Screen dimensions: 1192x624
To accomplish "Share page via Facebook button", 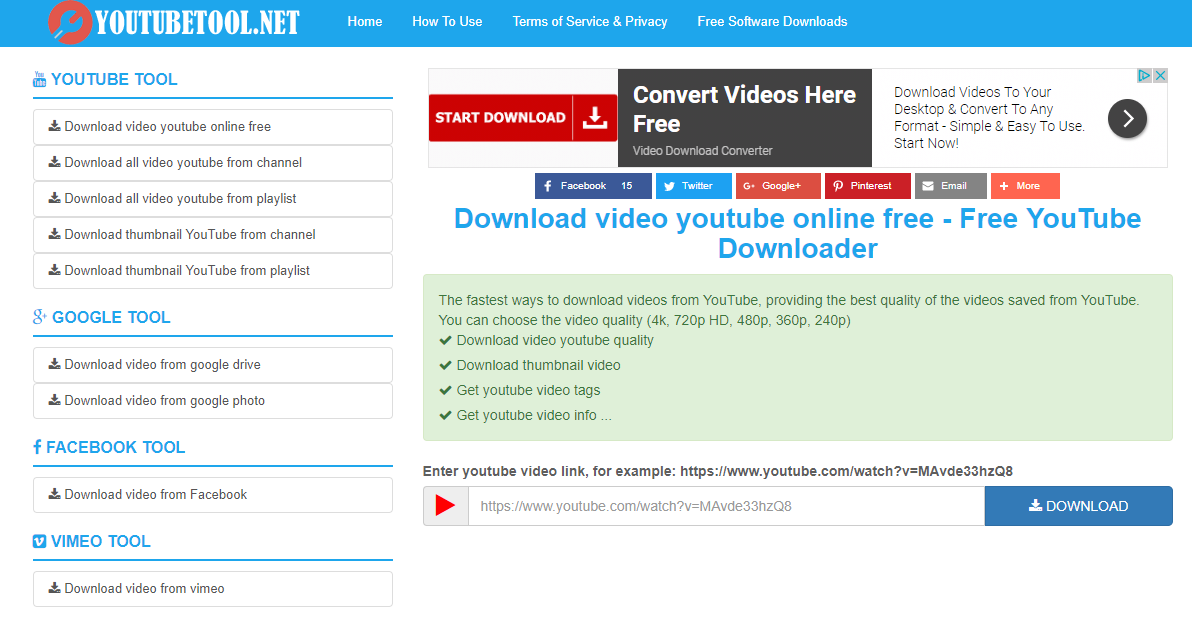I will [592, 186].
